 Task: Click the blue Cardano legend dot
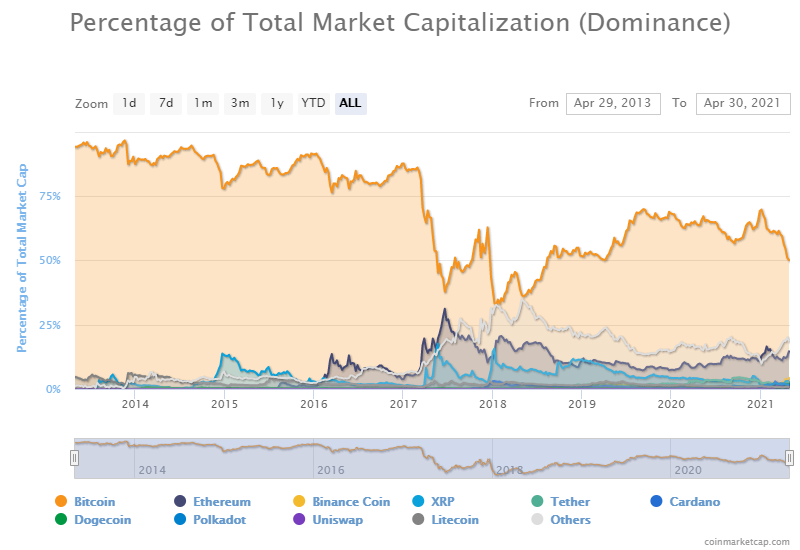656,501
